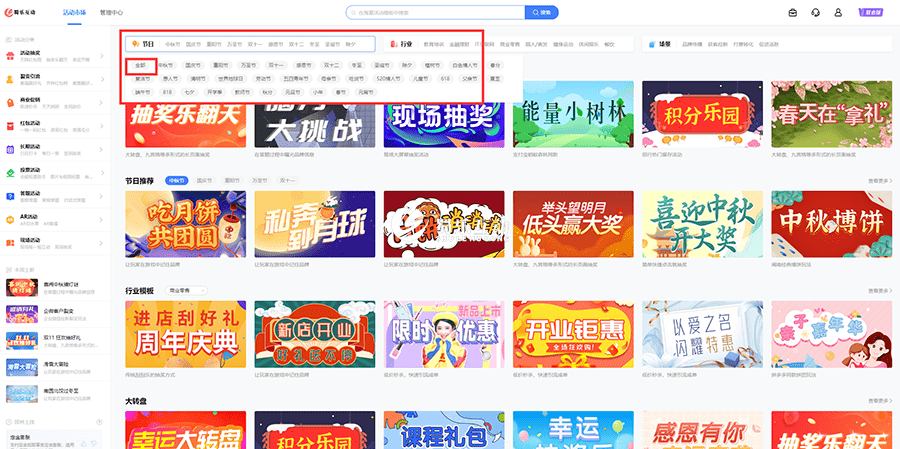This screenshot has height=449, width=900.
Task: Select the orange person 裂变引流 sidebar icon
Action: click(10, 79)
